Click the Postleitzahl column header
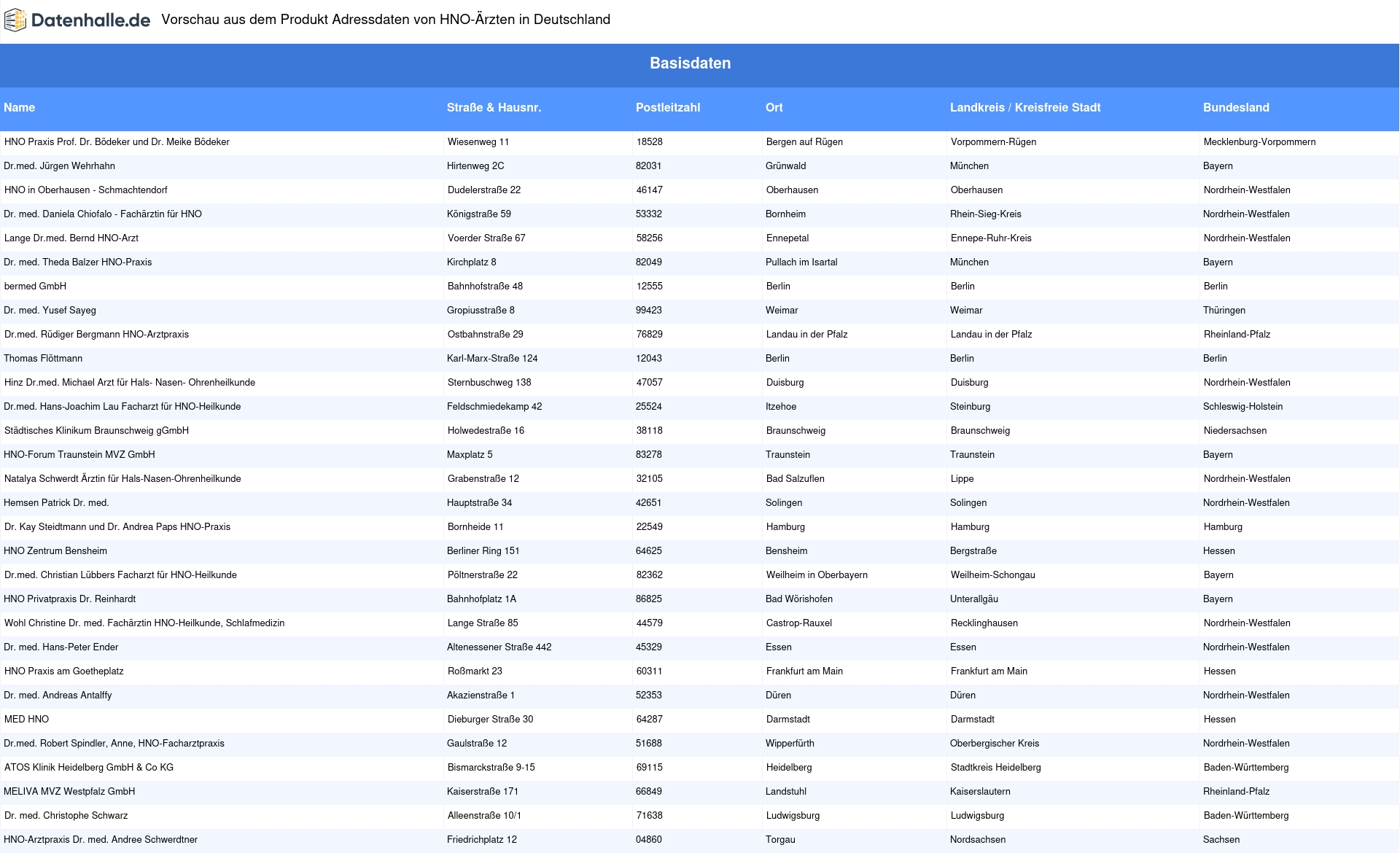This screenshot has height=853, width=1400. coord(668,108)
